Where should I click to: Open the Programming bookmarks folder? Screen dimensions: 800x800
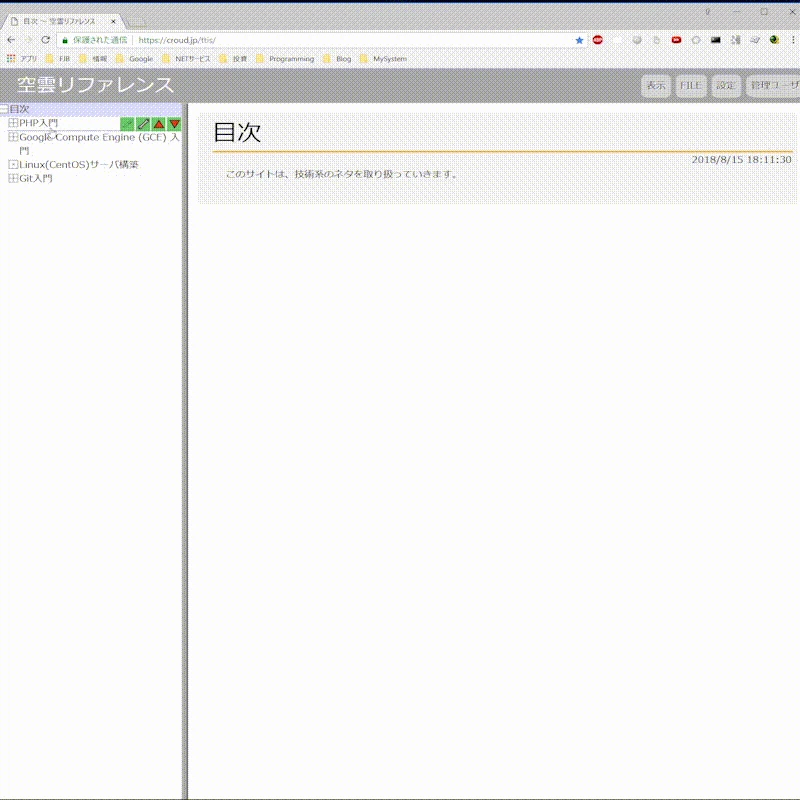pos(285,59)
